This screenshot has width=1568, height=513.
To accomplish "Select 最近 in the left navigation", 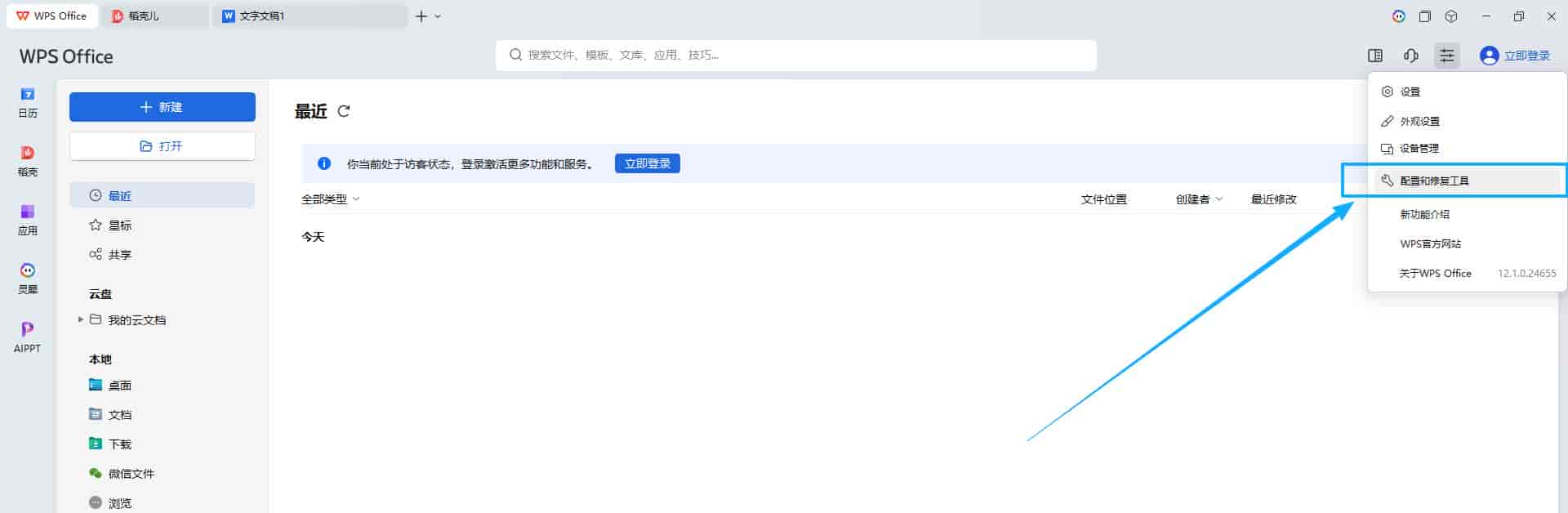I will pos(162,196).
